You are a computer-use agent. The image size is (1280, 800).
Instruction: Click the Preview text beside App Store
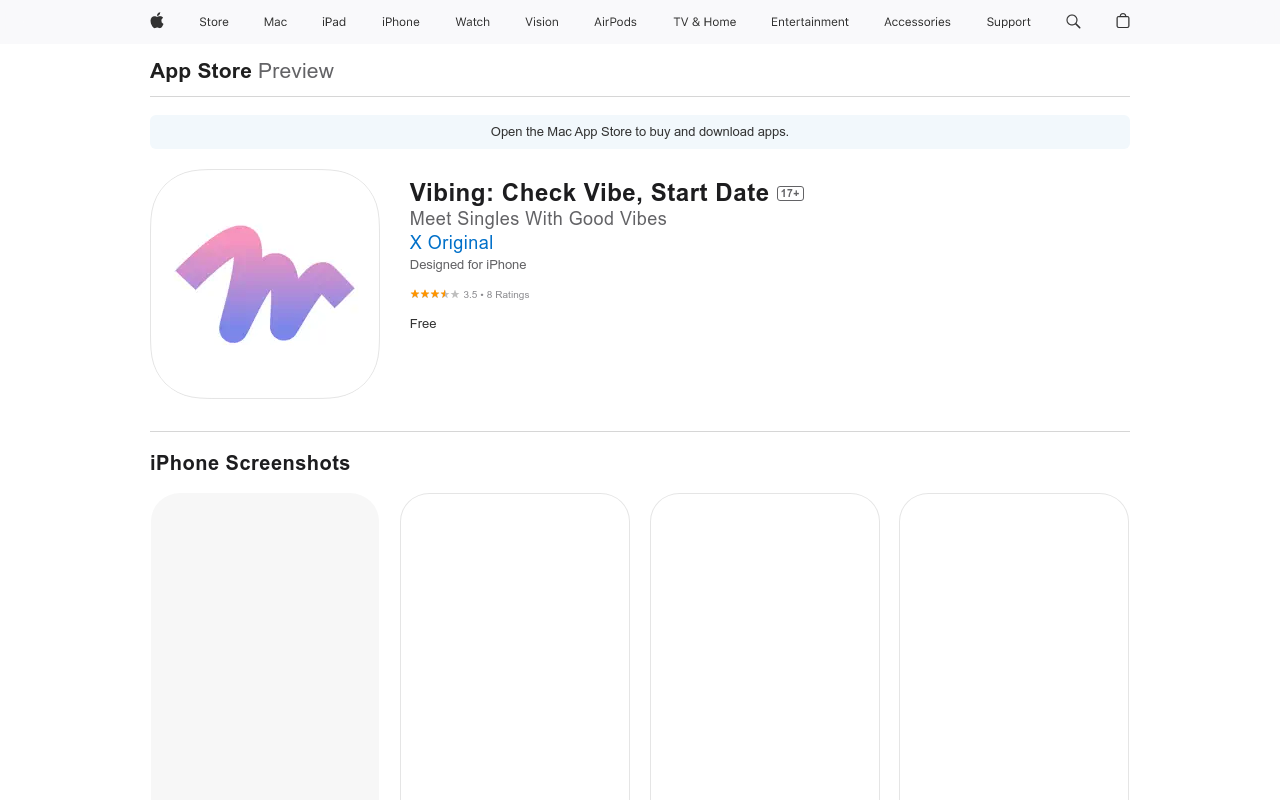click(296, 71)
